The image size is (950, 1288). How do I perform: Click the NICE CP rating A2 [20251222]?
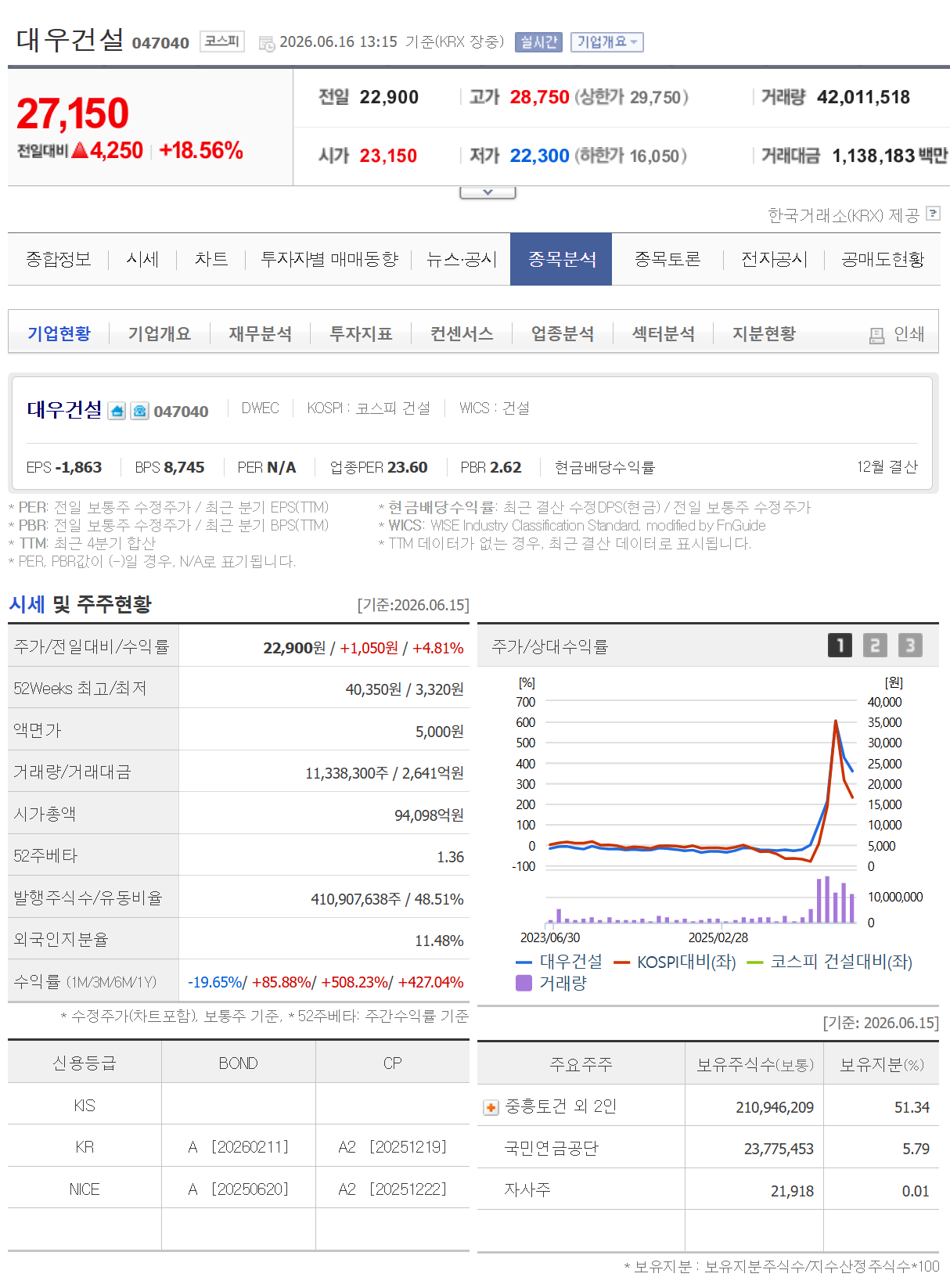tap(392, 1189)
